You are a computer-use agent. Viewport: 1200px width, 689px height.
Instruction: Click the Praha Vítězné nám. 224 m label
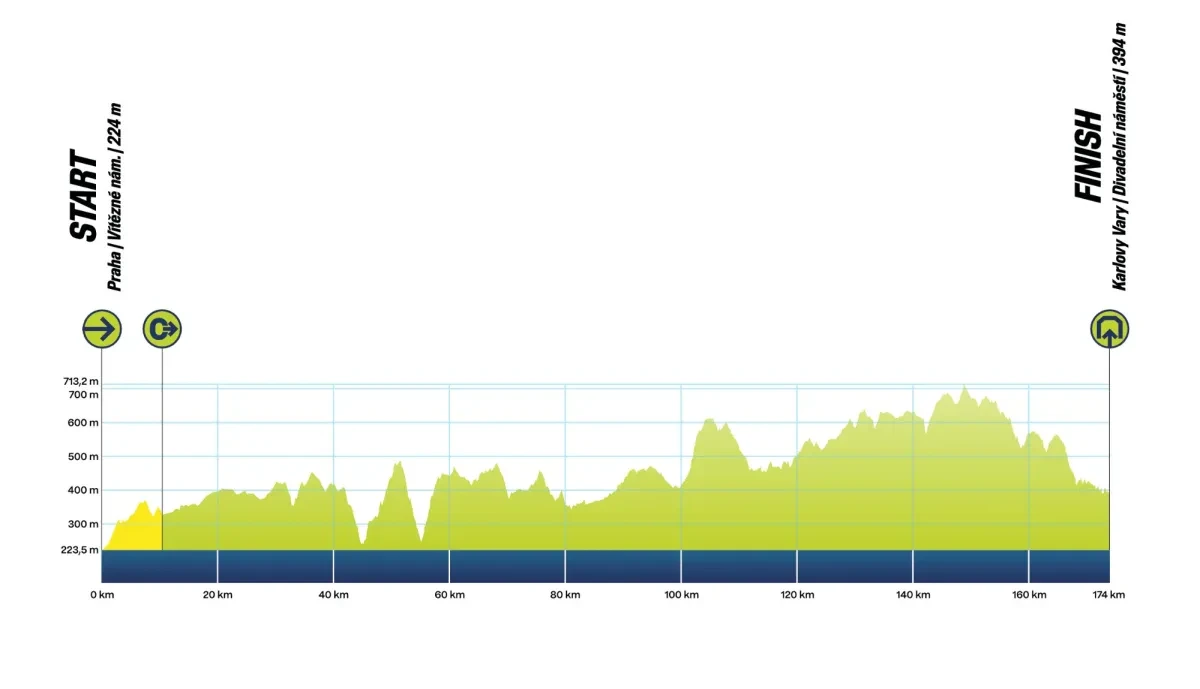tap(115, 197)
